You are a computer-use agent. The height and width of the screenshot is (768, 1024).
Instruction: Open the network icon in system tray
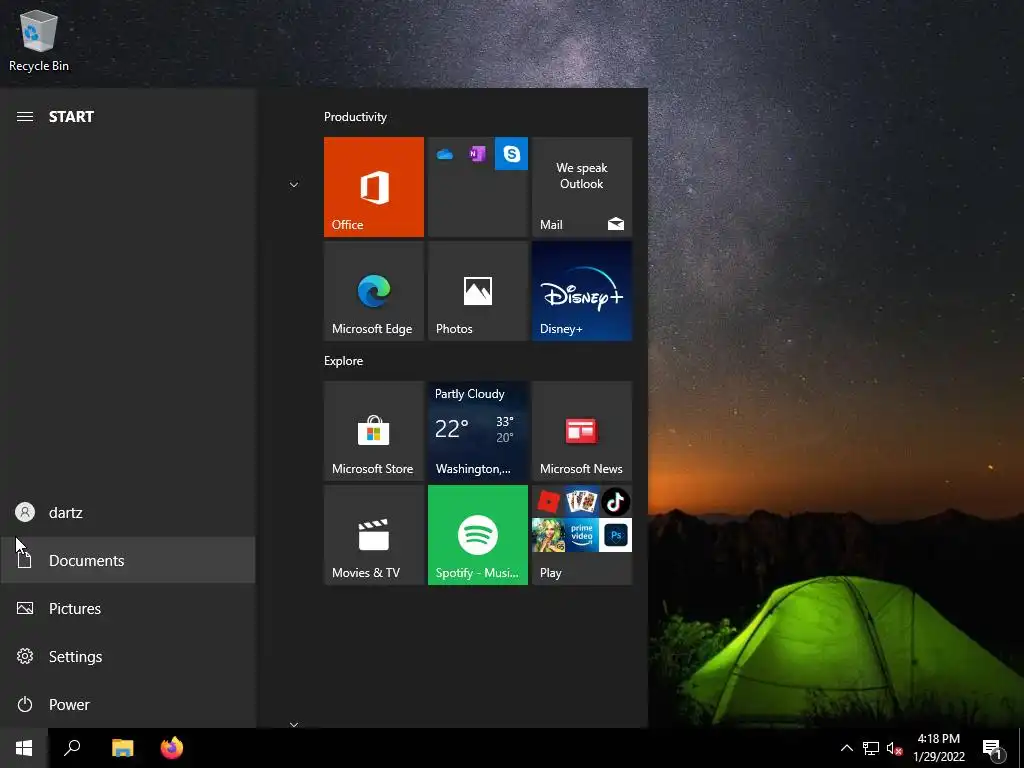point(871,748)
